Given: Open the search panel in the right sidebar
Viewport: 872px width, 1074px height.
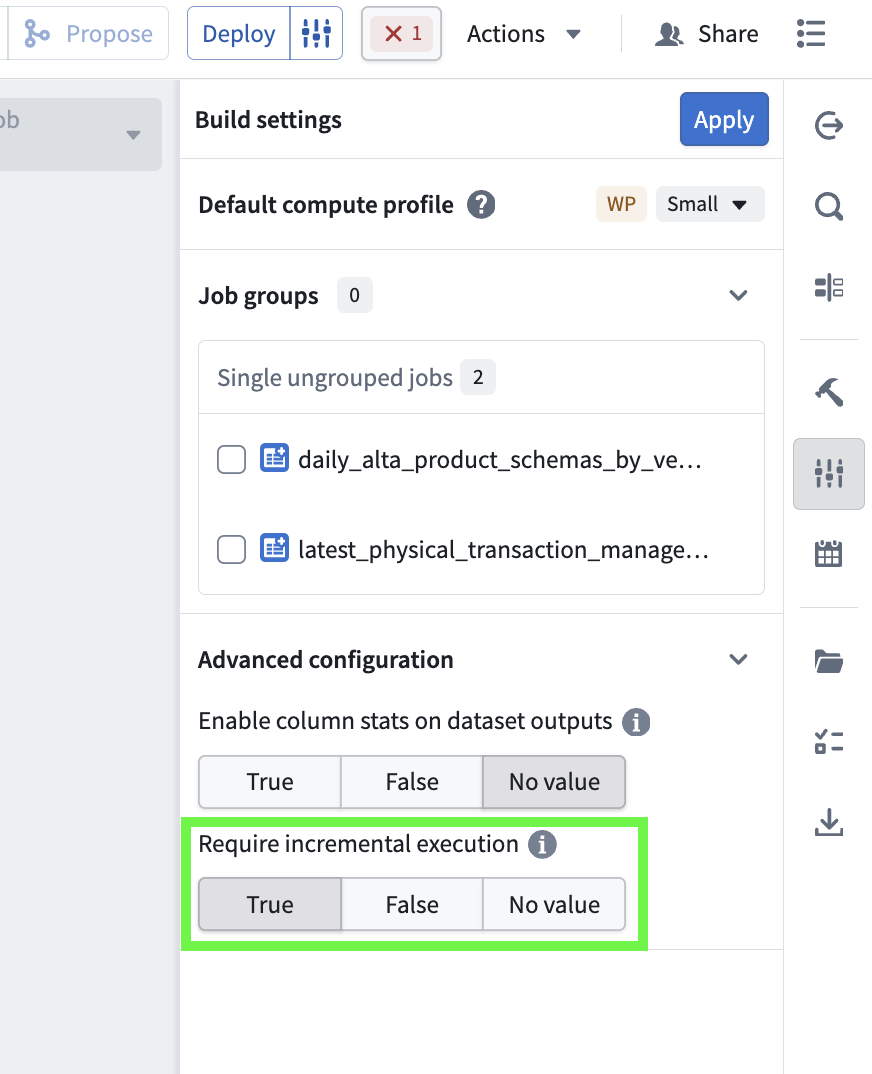Looking at the screenshot, I should [x=828, y=206].
